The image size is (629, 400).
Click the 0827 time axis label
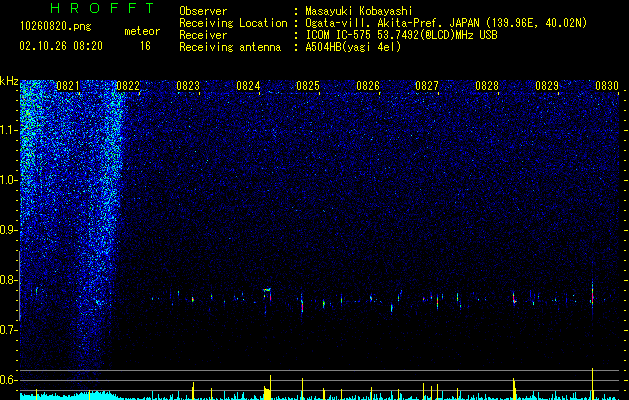pyautogui.click(x=427, y=86)
